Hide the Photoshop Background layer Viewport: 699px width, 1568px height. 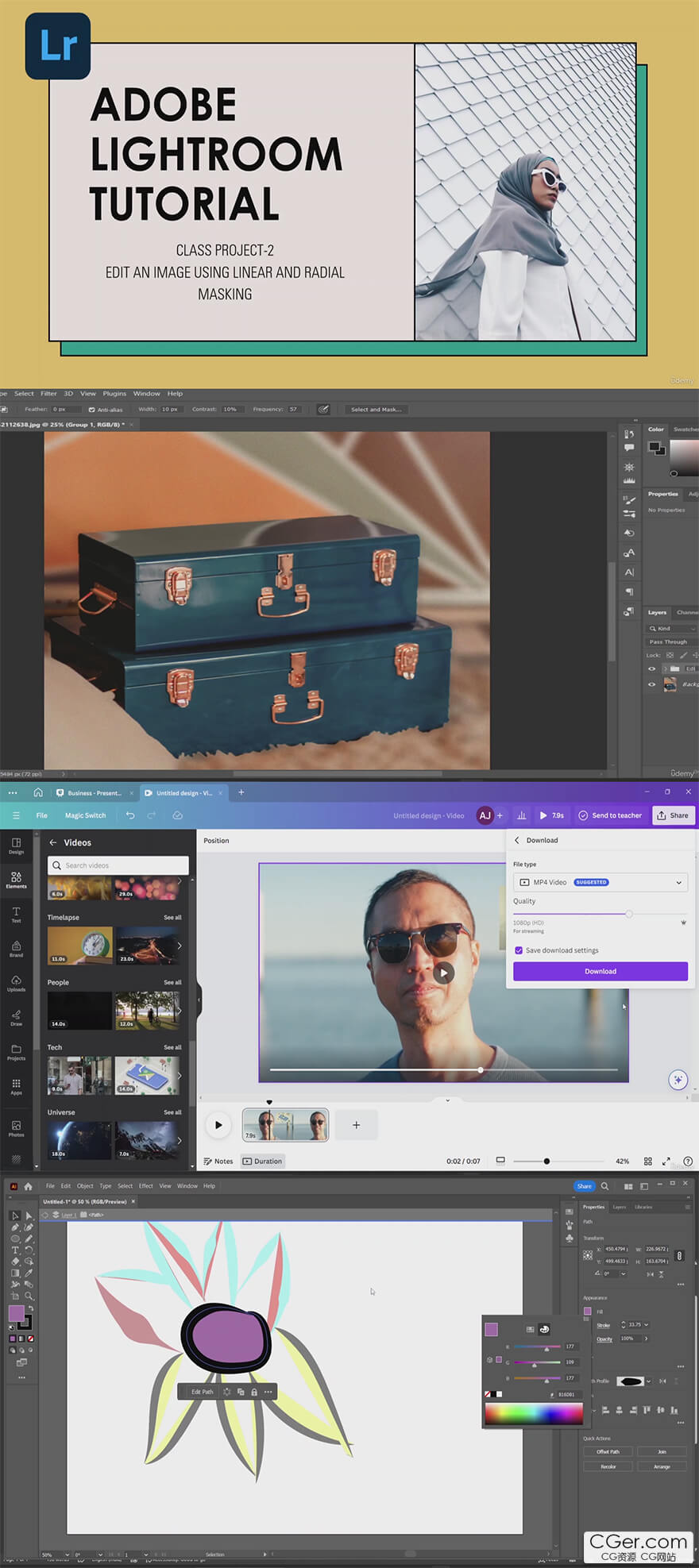(652, 684)
